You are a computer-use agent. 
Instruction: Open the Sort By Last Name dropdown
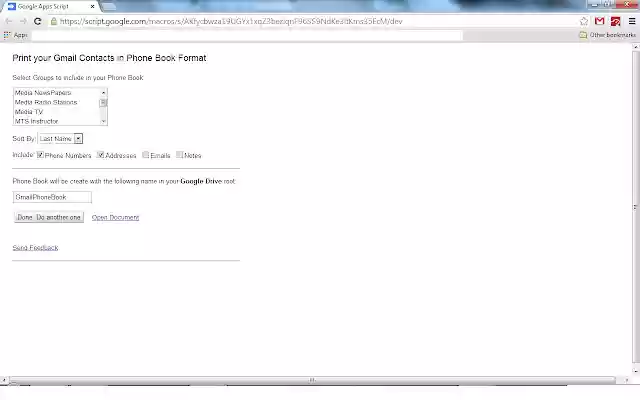(60, 139)
